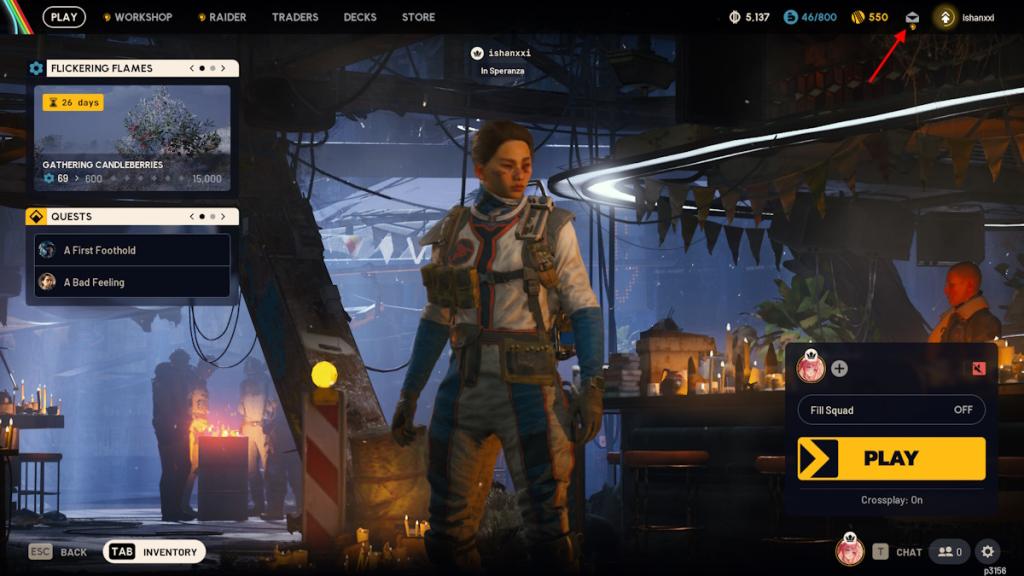Open the inbox icon with notification badge

pos(912,17)
